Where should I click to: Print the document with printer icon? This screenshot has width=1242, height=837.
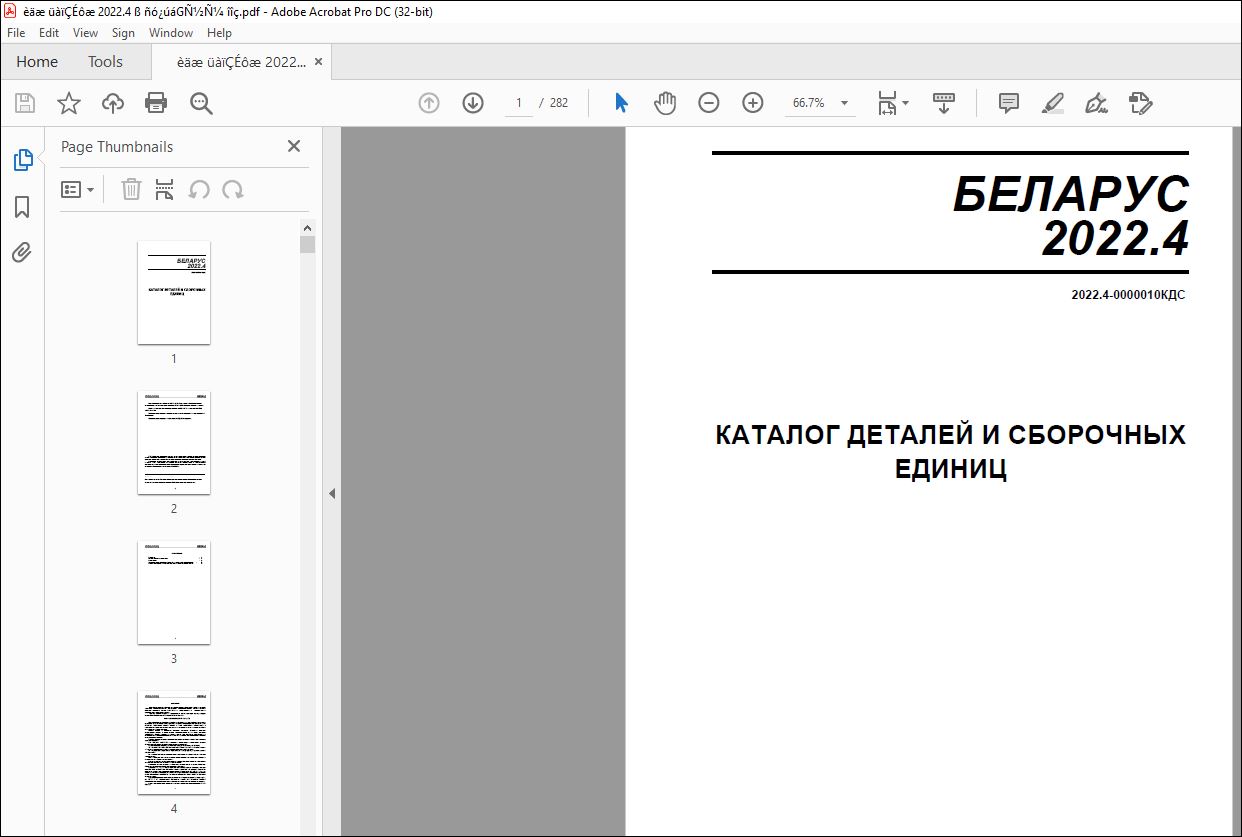pyautogui.click(x=156, y=103)
